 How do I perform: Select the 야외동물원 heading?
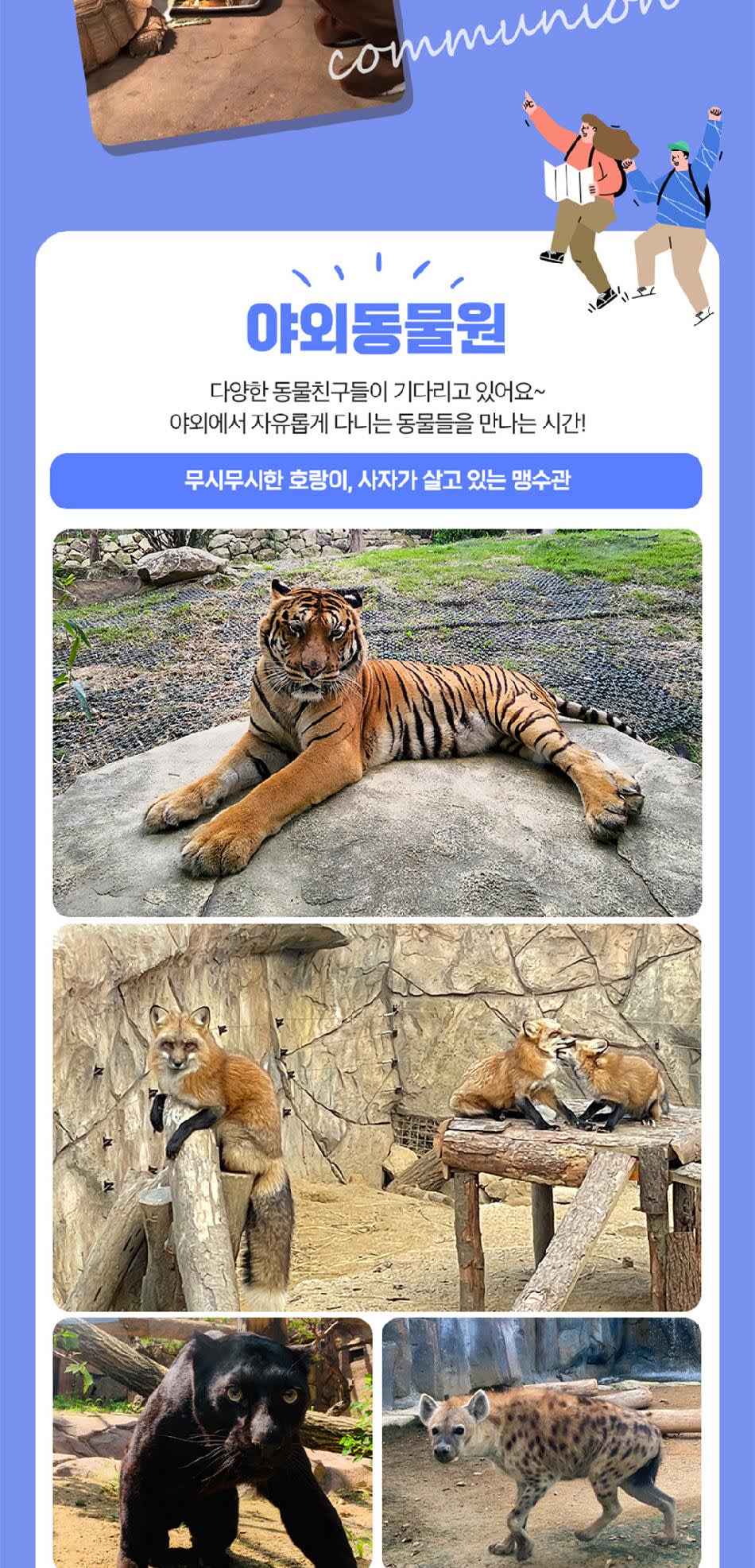(376, 327)
